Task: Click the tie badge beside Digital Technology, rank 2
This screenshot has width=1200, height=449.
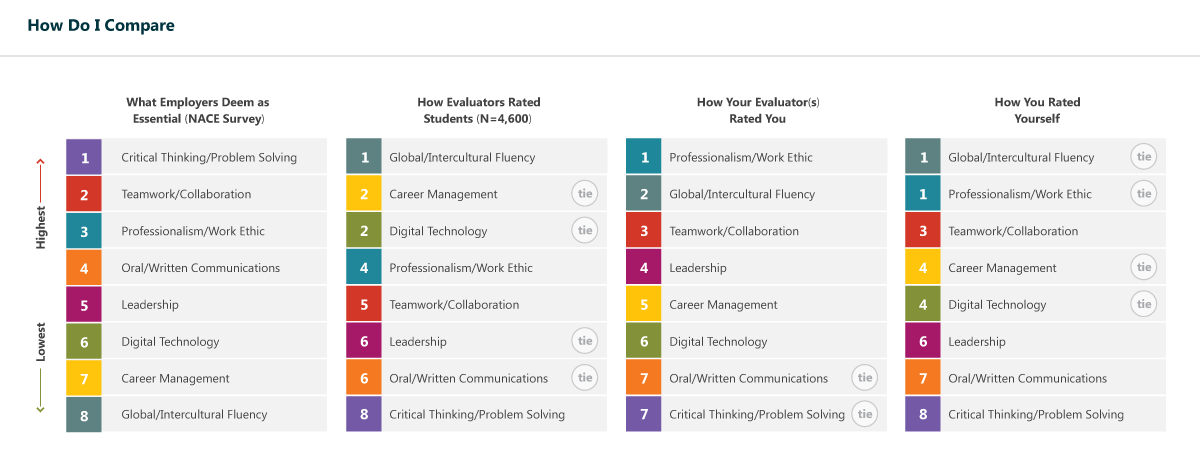Action: point(585,231)
